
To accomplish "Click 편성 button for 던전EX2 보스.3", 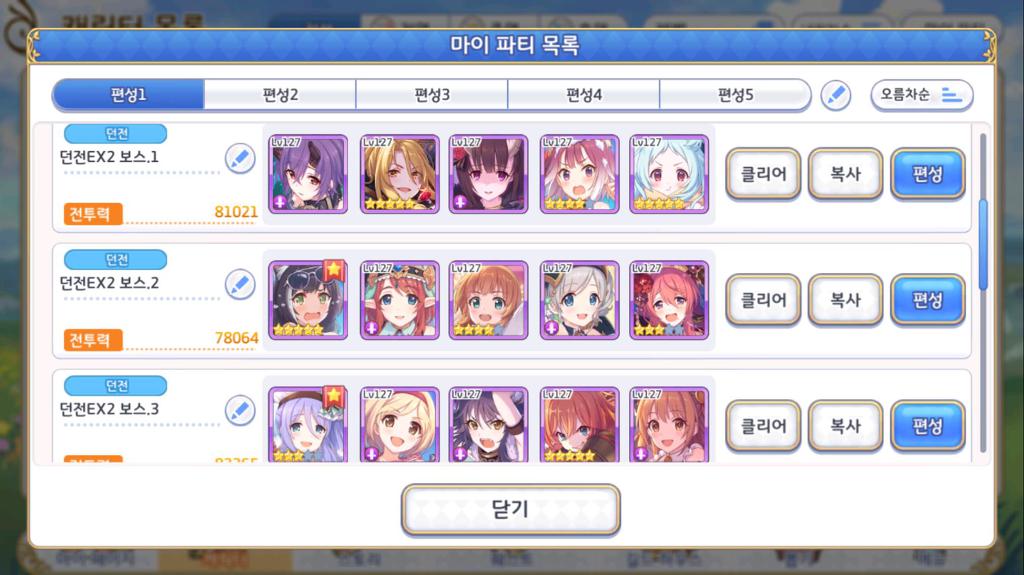I will (x=927, y=426).
